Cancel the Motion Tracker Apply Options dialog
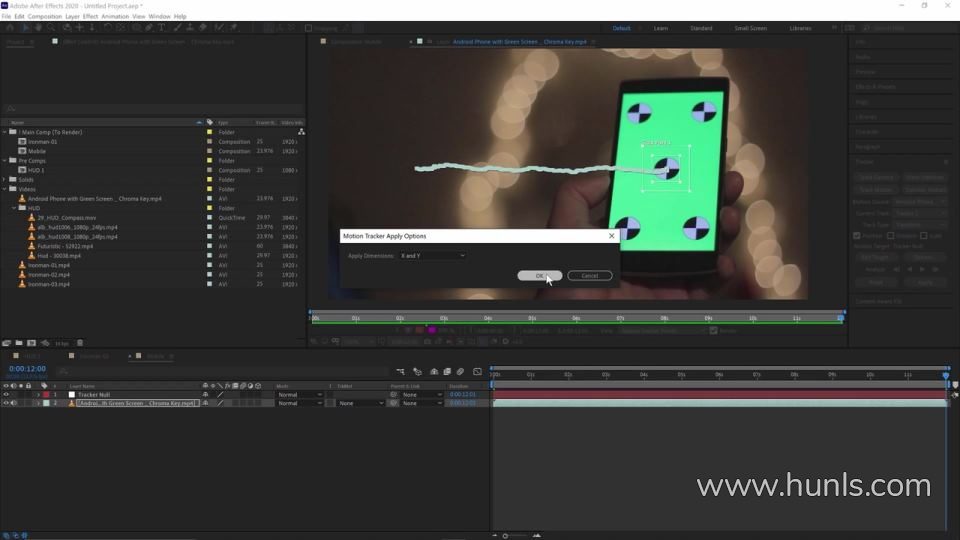 589,276
